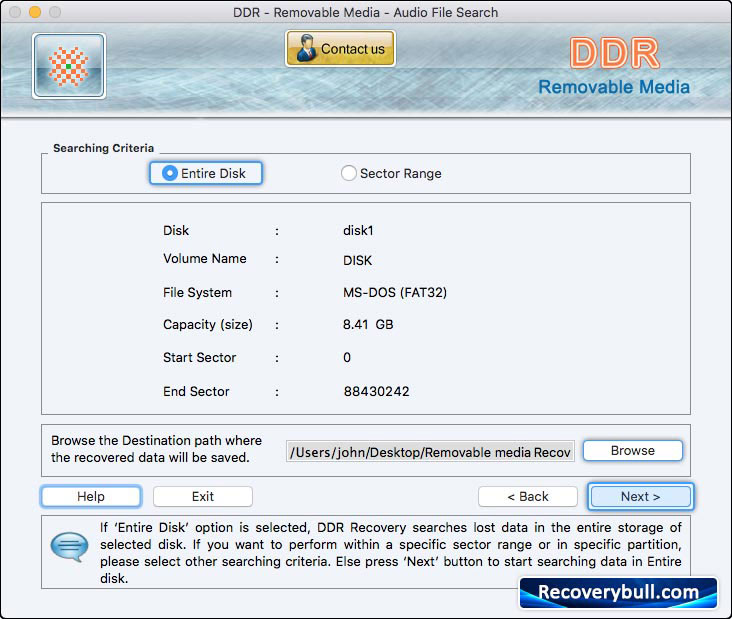Click the Recoverybull.com banner
The image size is (732, 619).
pyautogui.click(x=618, y=592)
